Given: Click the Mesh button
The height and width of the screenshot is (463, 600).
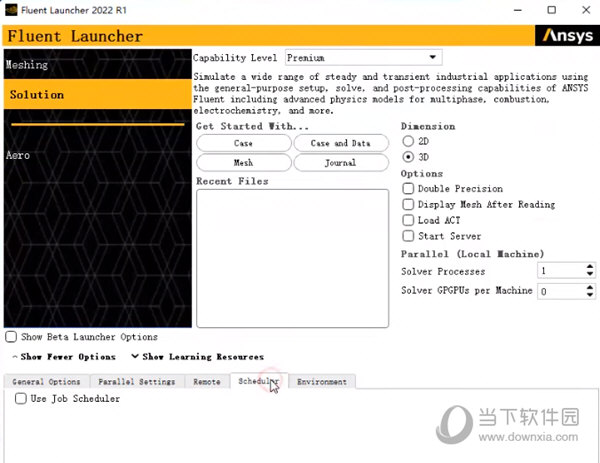Looking at the screenshot, I should click(x=244, y=163).
